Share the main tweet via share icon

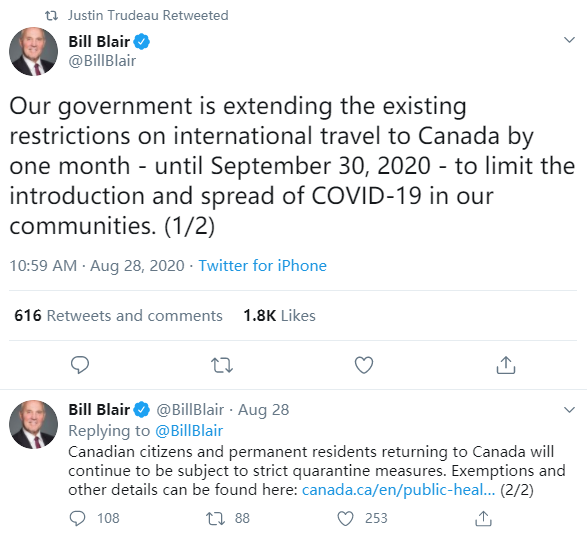pos(506,365)
